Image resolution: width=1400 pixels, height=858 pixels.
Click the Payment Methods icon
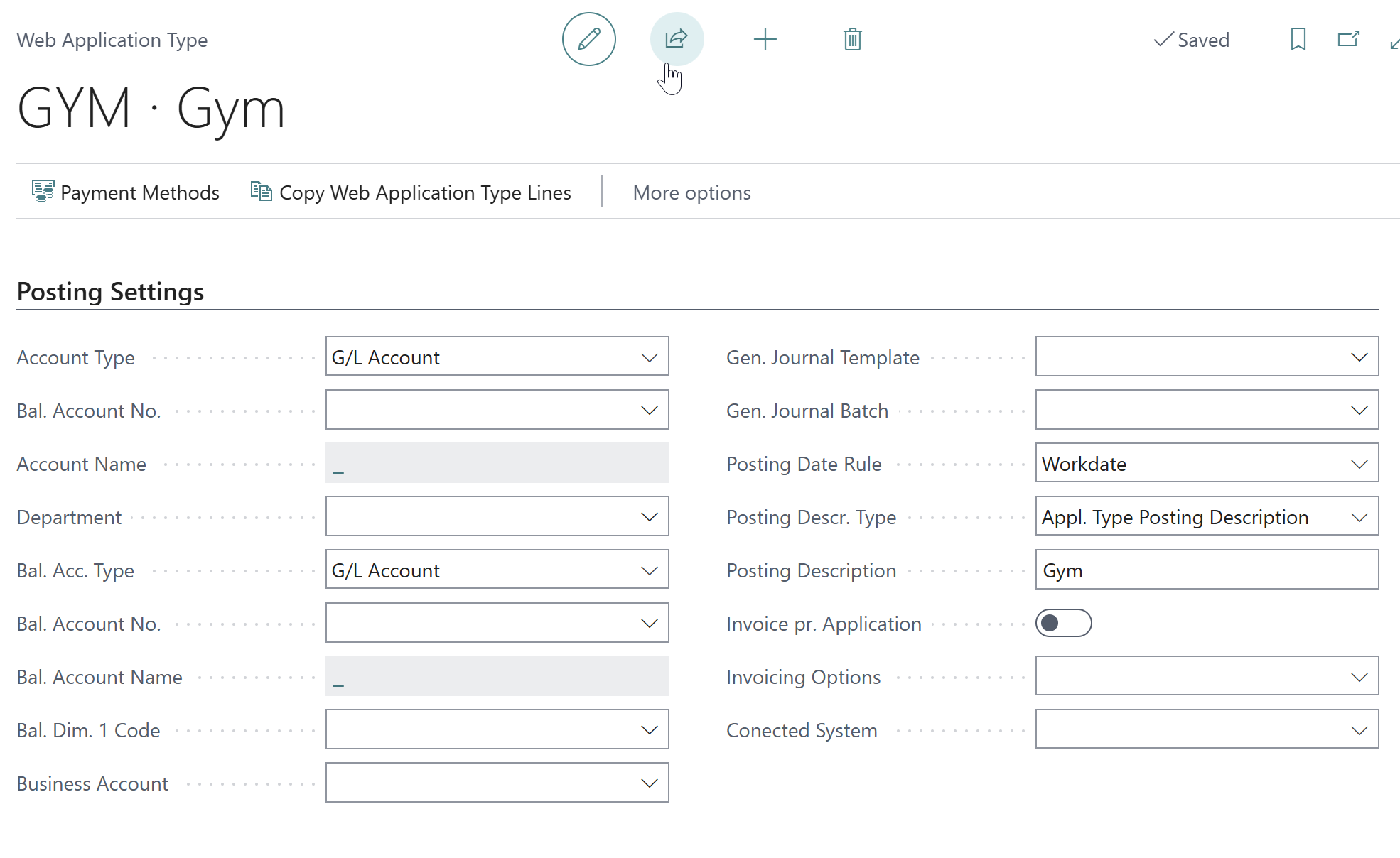(43, 192)
